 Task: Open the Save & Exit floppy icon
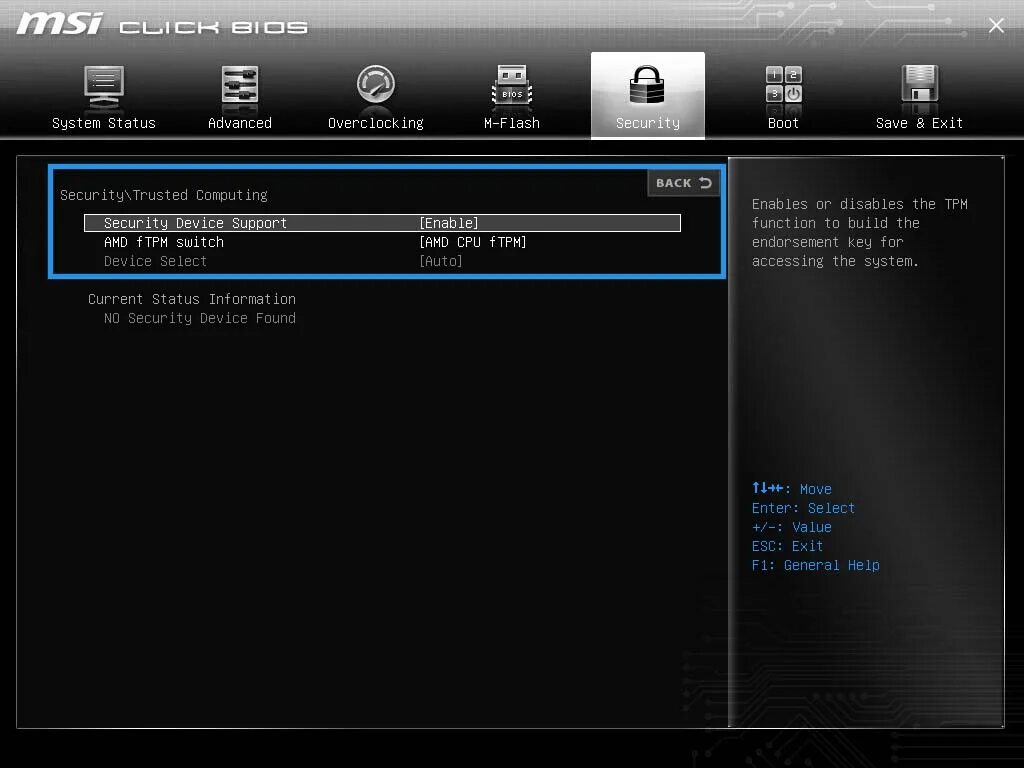(920, 84)
